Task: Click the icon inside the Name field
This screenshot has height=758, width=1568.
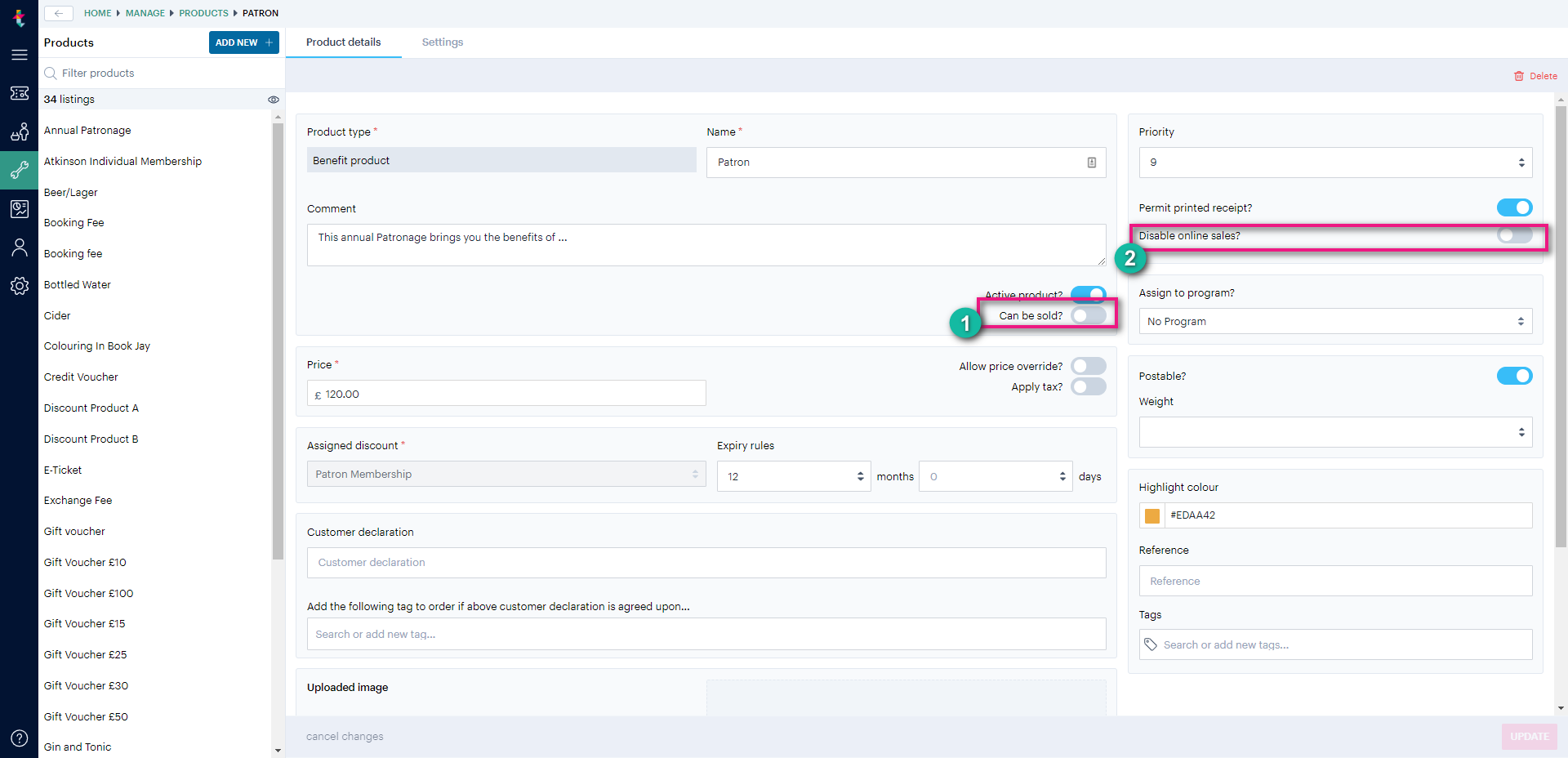Action: coord(1092,163)
